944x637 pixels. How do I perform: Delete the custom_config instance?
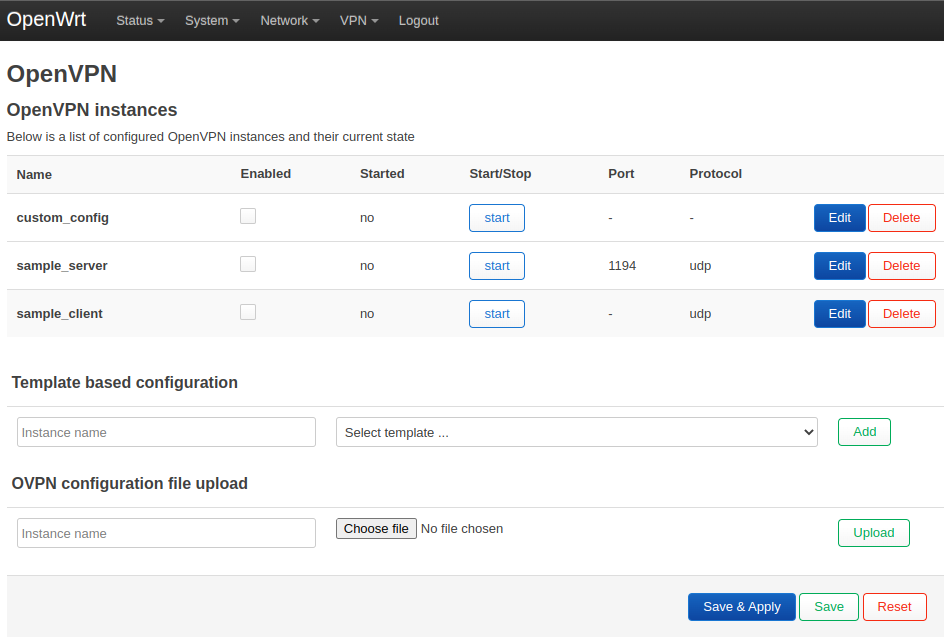[x=901, y=218]
